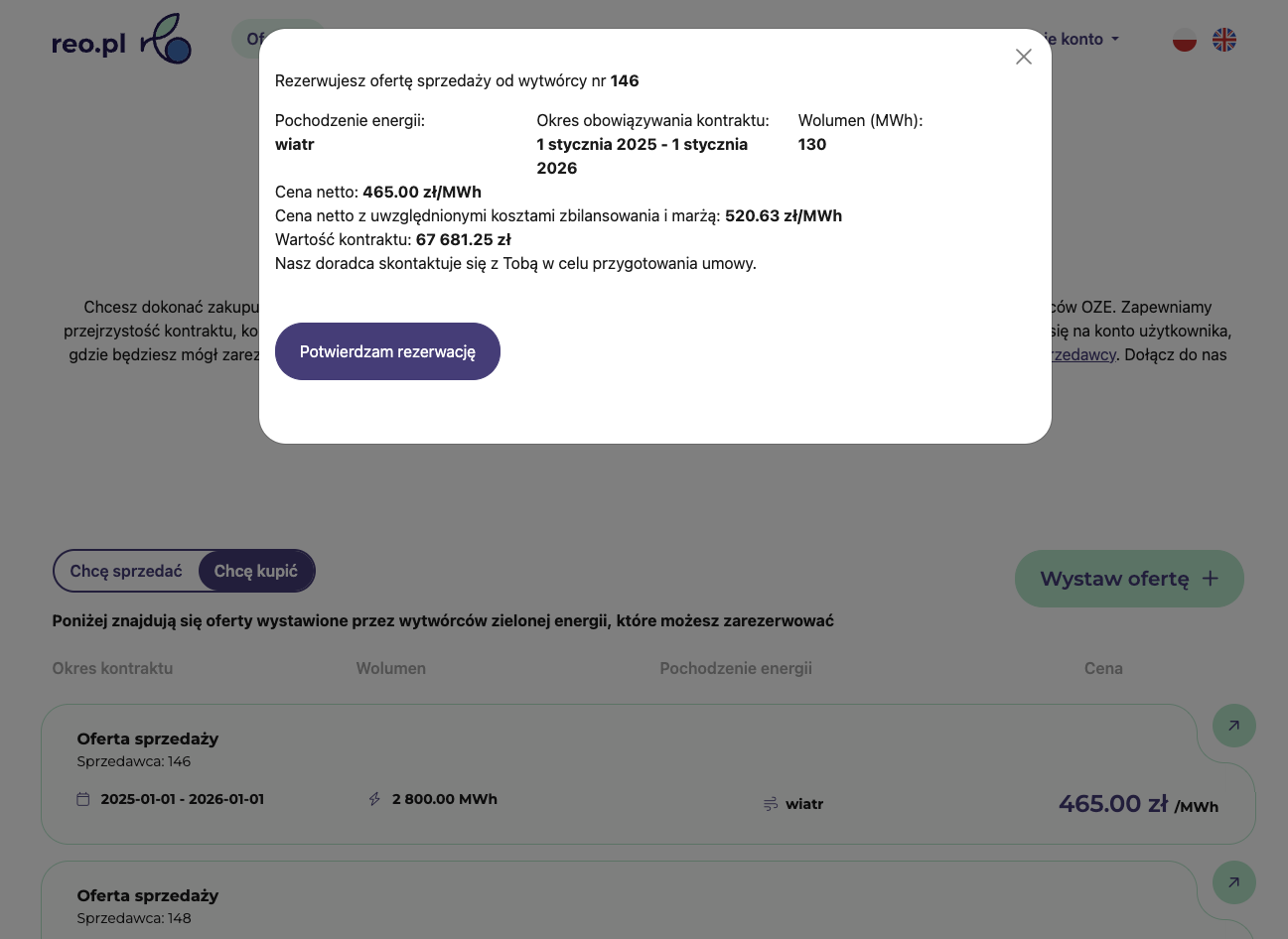Follow the underlined sprzedawcy link

(1084, 355)
